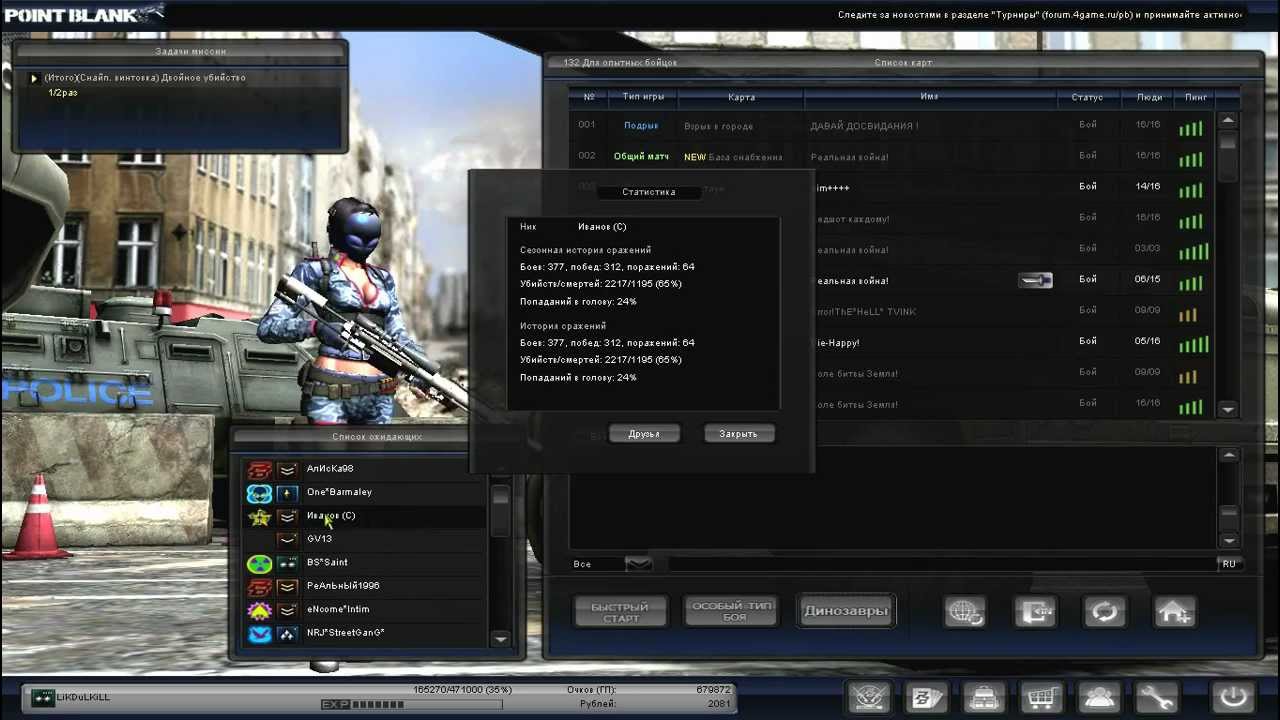This screenshot has width=1280, height=720.
Task: Sort rooms by Имя column header
Action: tap(929, 97)
